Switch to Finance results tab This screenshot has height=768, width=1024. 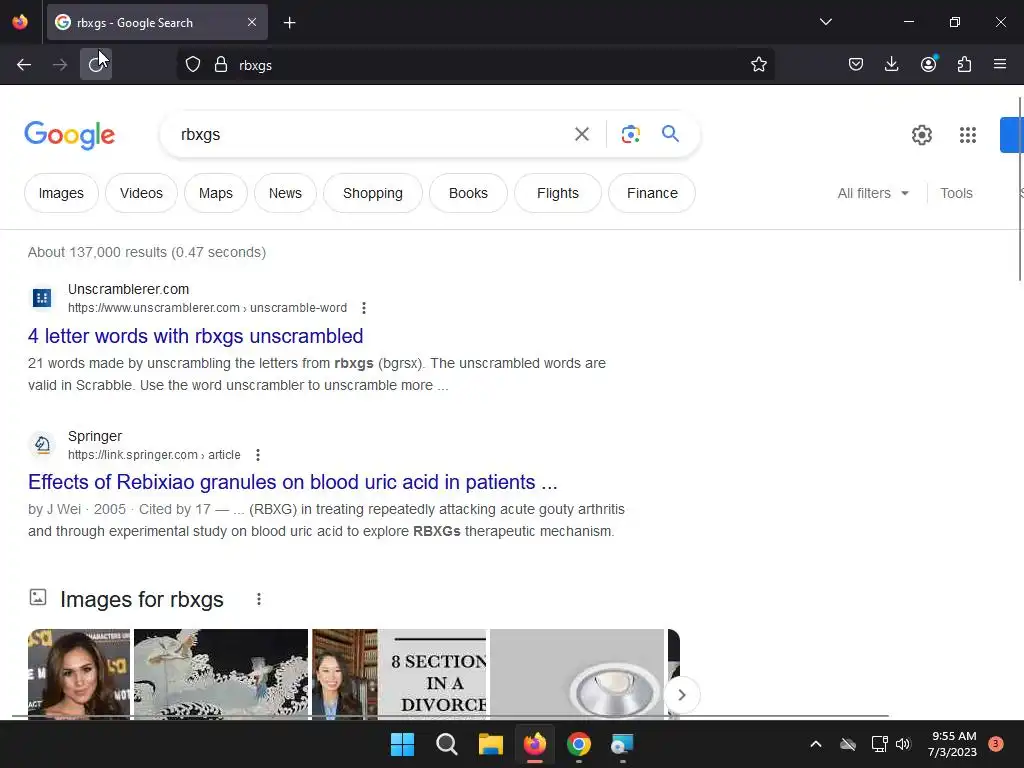pos(652,193)
